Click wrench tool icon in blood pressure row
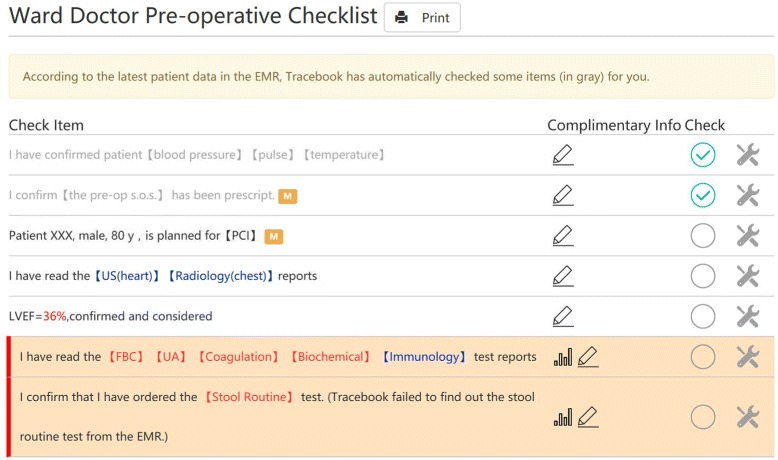This screenshot has height=460, width=778. pyautogui.click(x=747, y=155)
